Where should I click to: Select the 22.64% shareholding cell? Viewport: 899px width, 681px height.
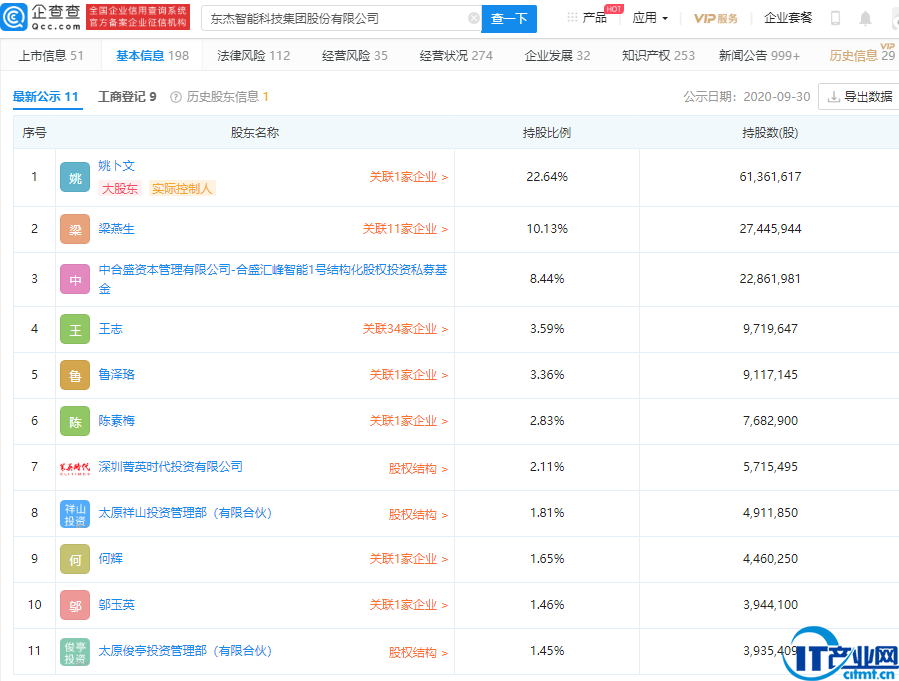click(x=547, y=177)
